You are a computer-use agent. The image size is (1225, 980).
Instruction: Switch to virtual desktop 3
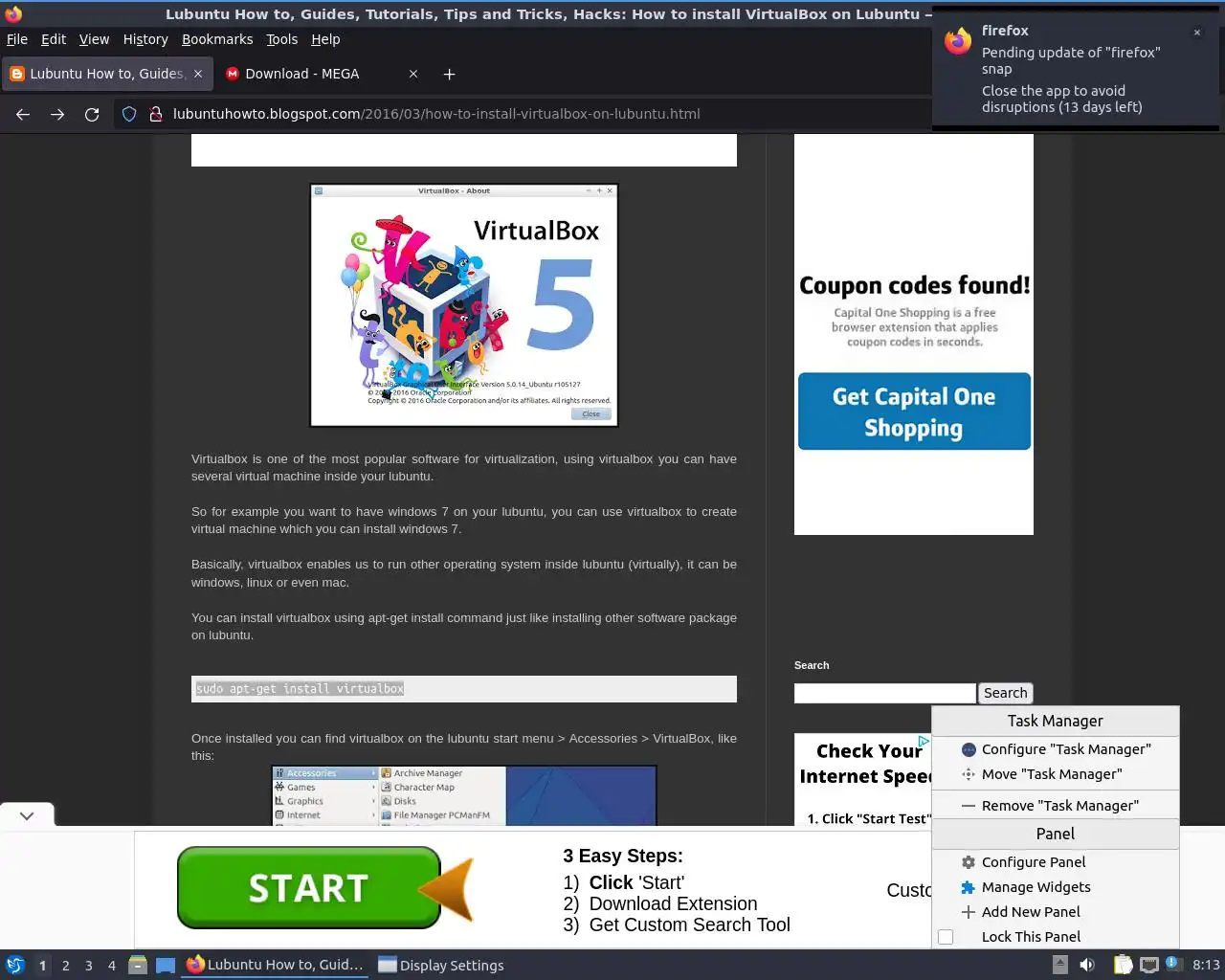(x=89, y=965)
